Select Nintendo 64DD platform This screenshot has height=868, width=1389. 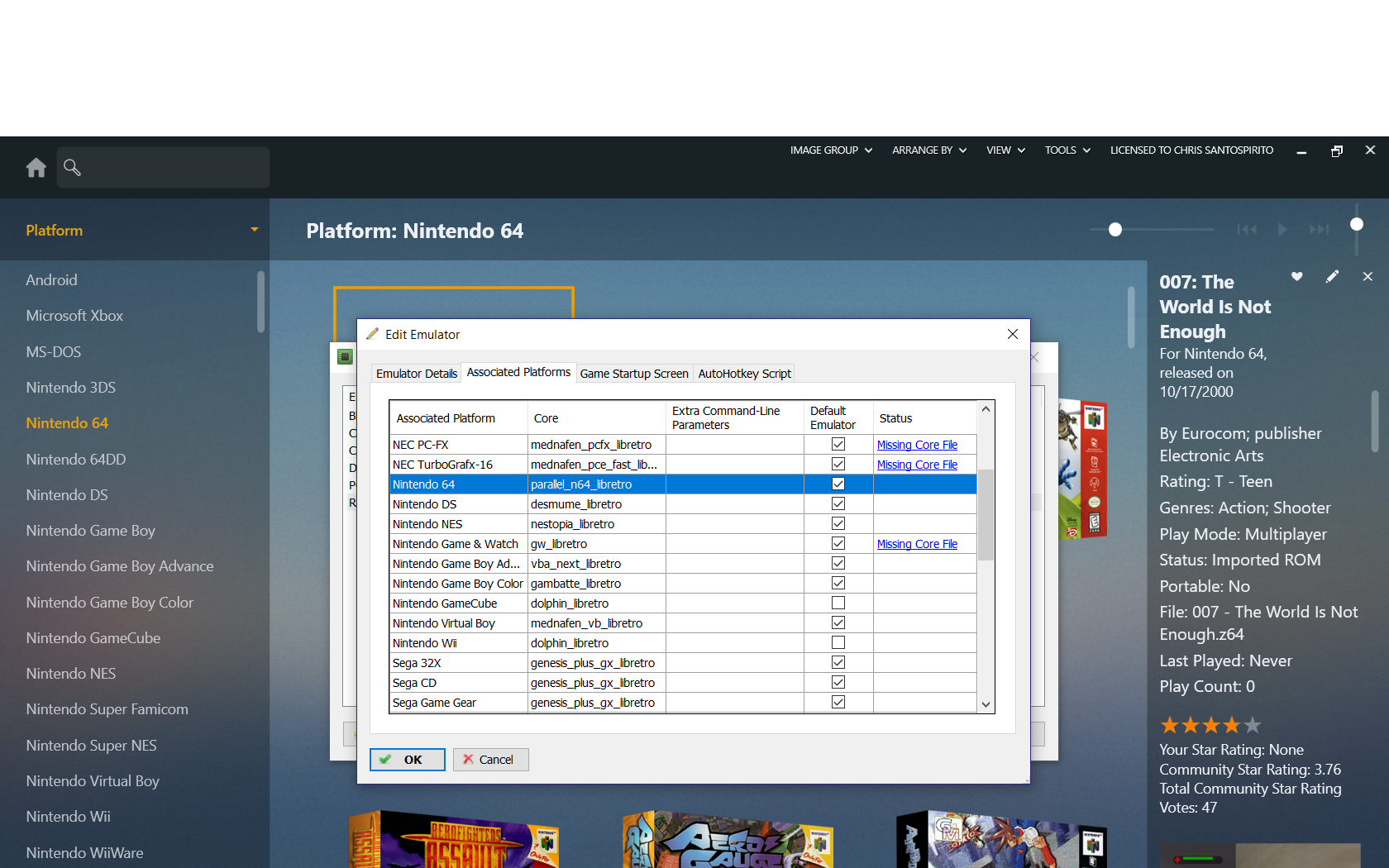point(76,459)
